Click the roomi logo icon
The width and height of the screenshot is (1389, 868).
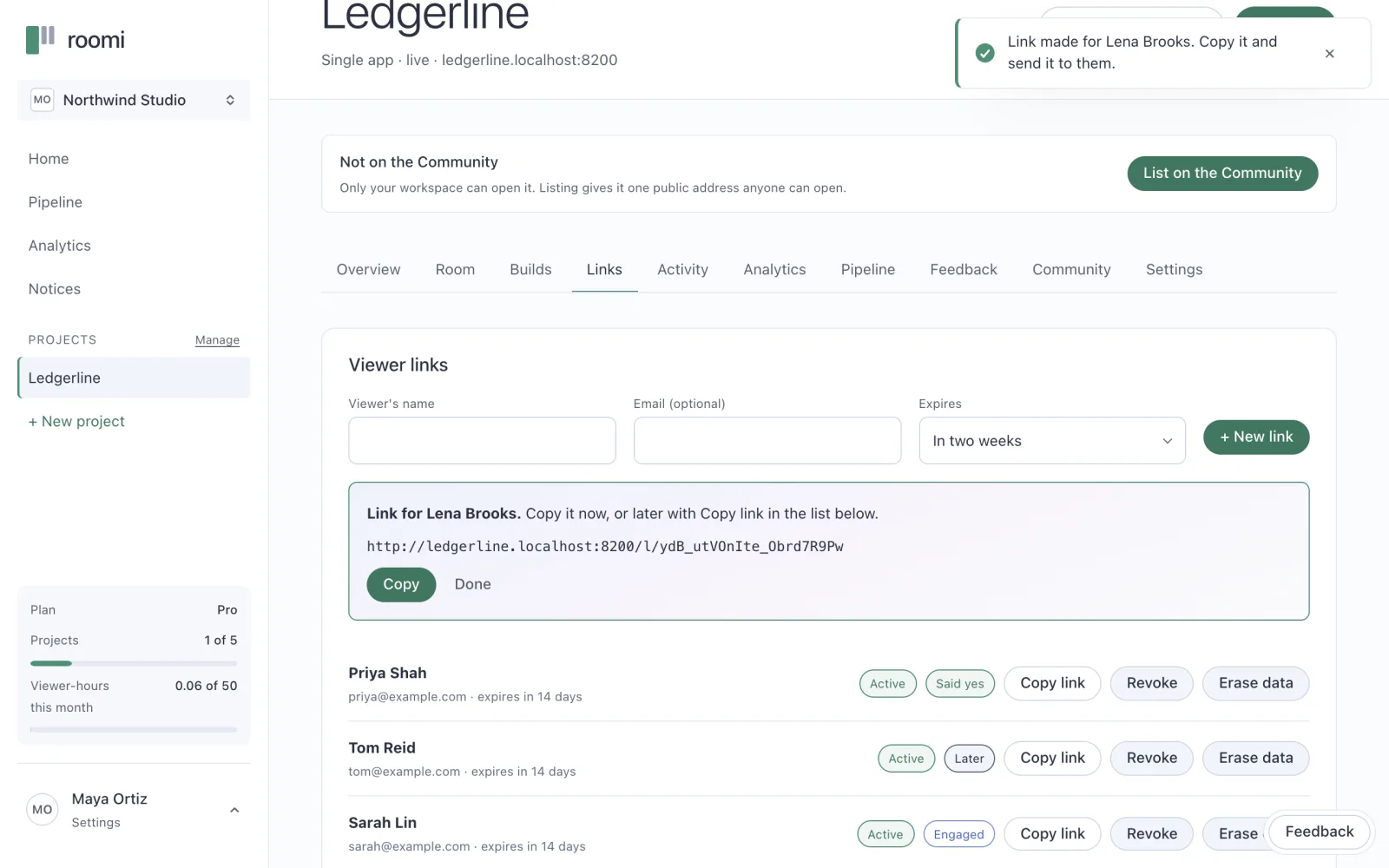pyautogui.click(x=40, y=39)
